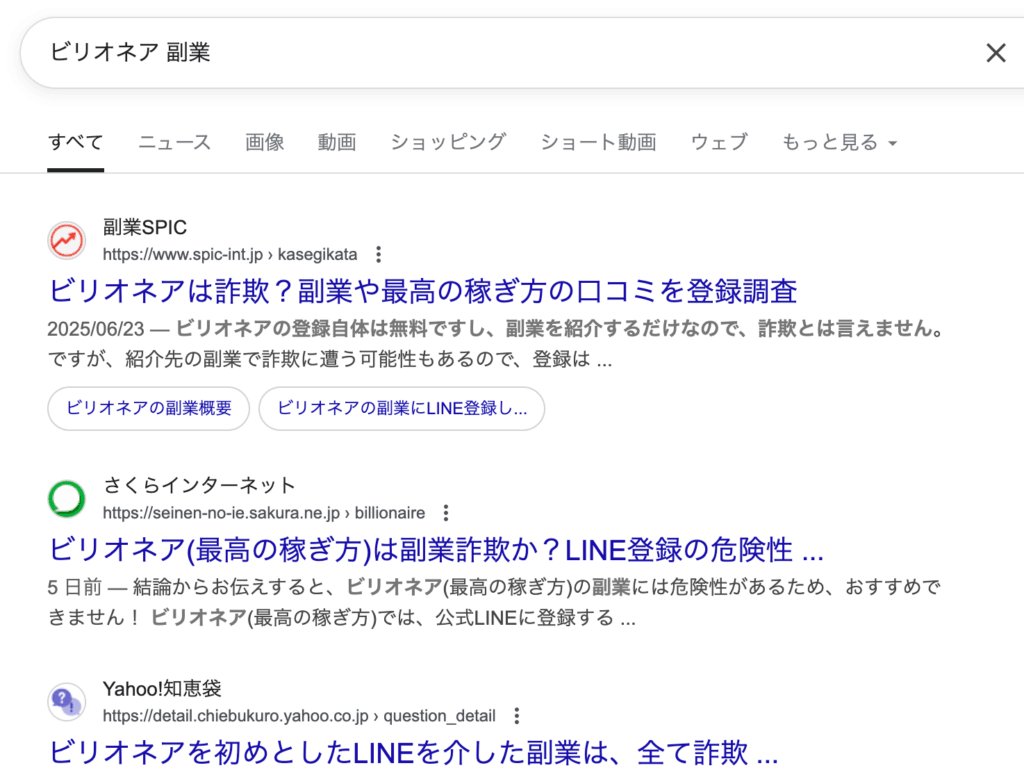This screenshot has height=777, width=1024.
Task: Open result ビリオネアは詐欺？副業や最高の稼ぎ方の口コミを登録調査
Action: (423, 291)
